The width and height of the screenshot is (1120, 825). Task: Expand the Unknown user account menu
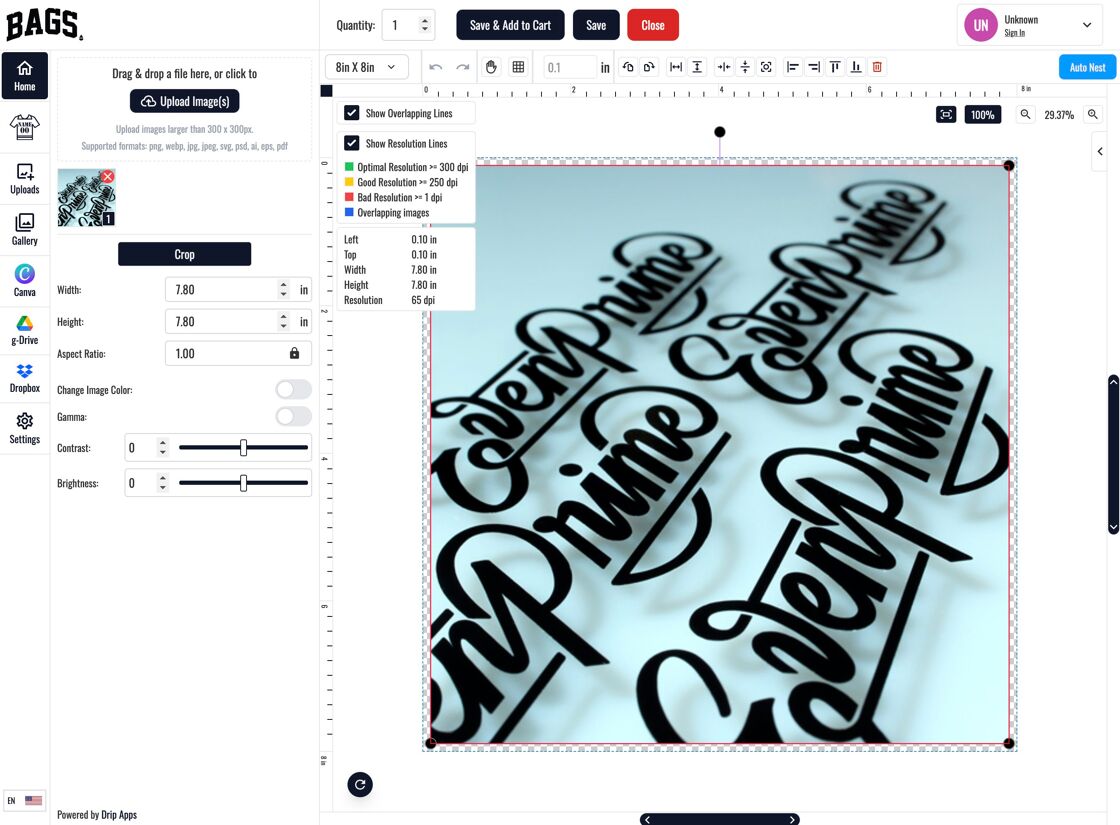coord(1028,25)
